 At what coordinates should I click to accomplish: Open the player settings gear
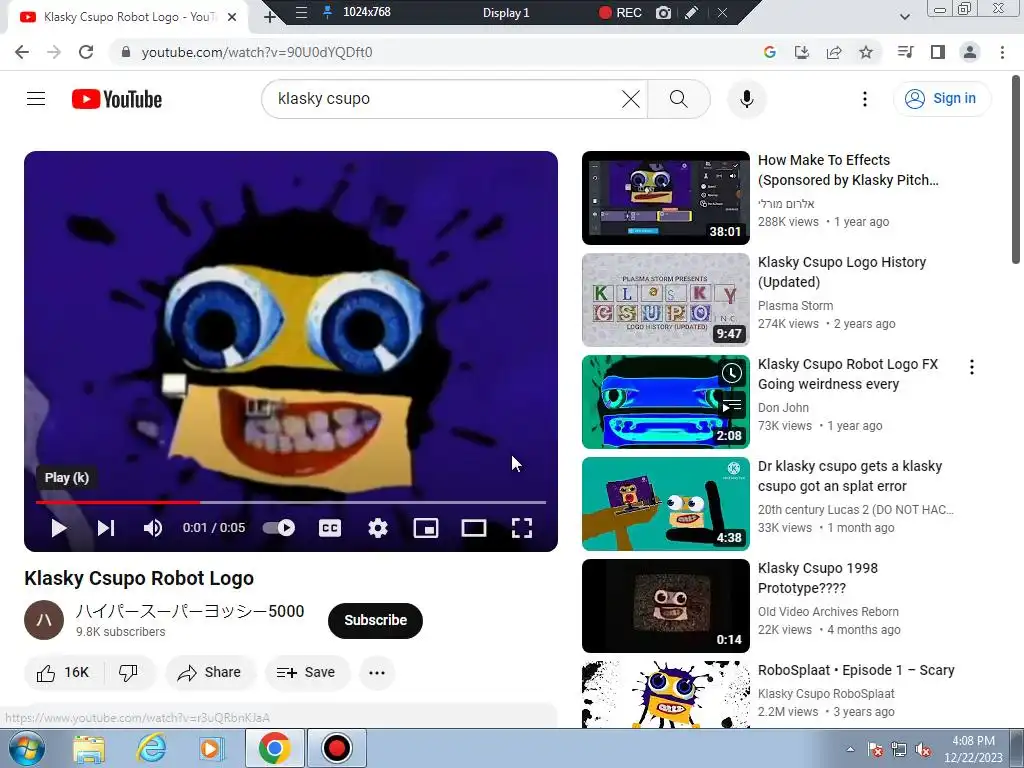(378, 528)
